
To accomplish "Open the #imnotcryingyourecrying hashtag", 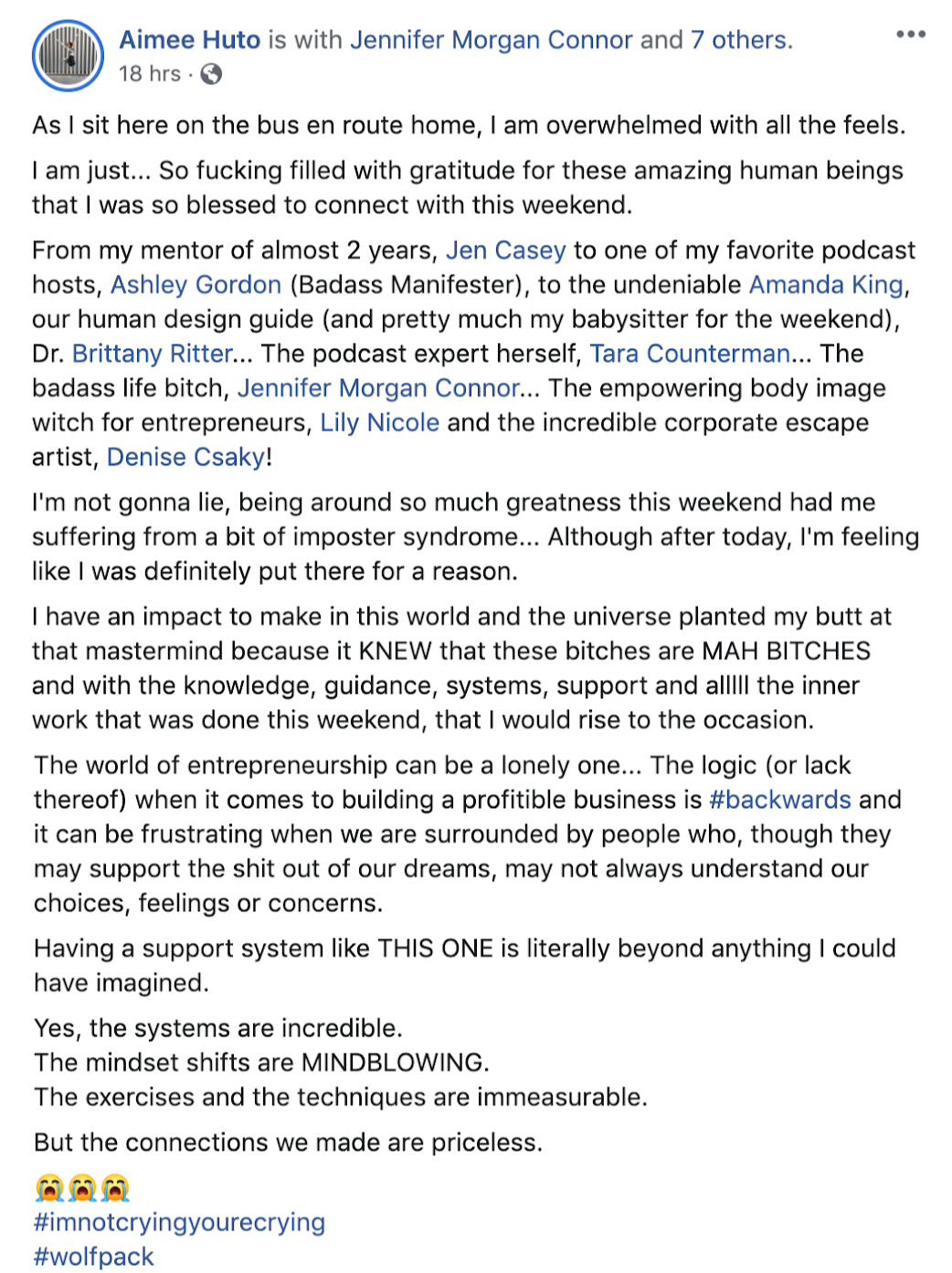I will [x=180, y=1223].
